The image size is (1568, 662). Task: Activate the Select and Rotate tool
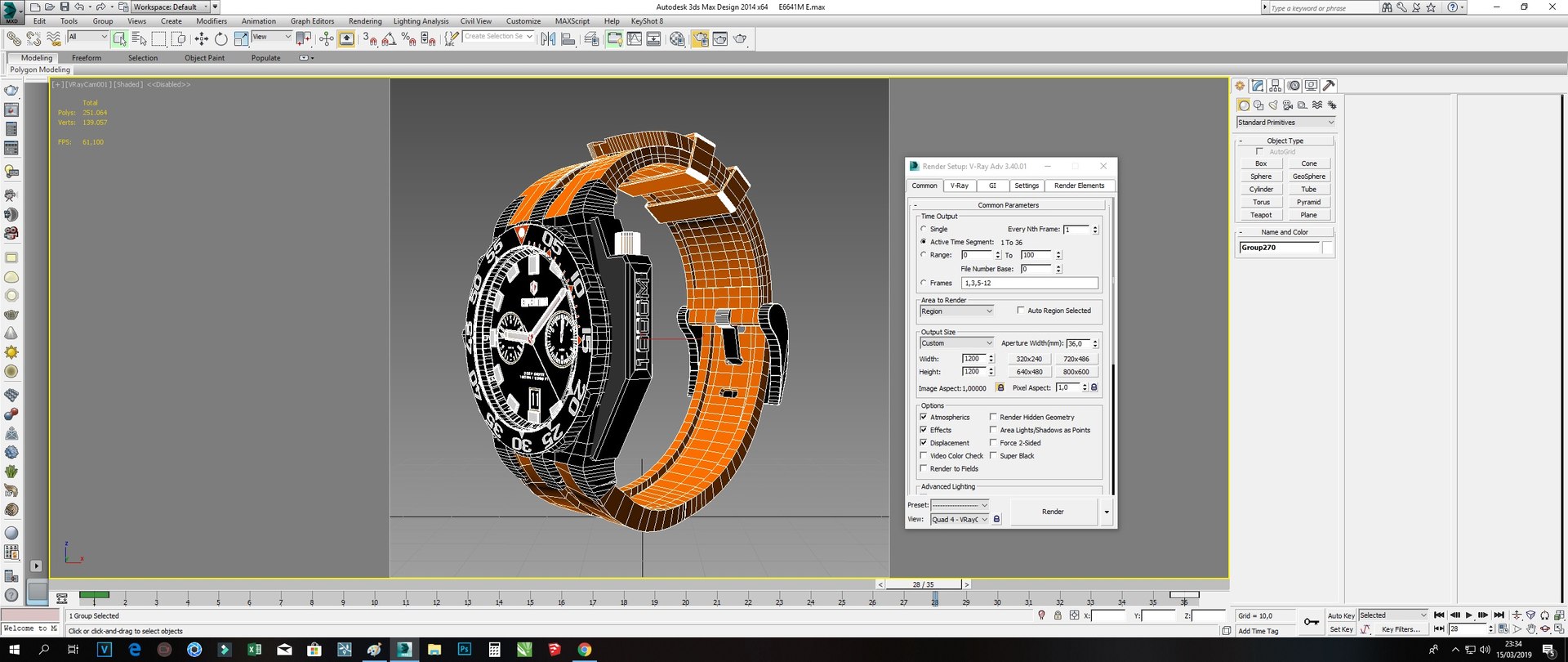pos(220,38)
